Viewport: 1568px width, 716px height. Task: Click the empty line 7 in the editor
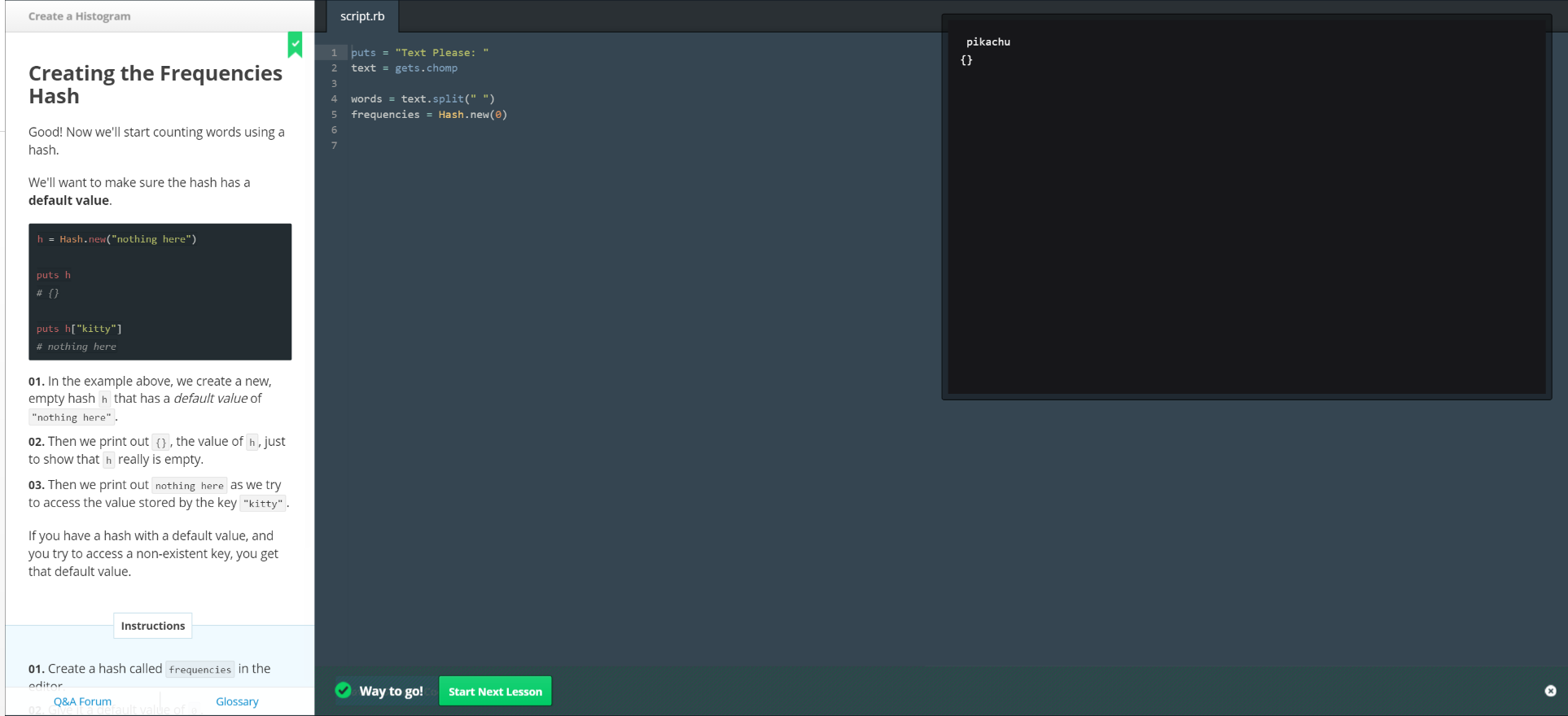click(488, 146)
